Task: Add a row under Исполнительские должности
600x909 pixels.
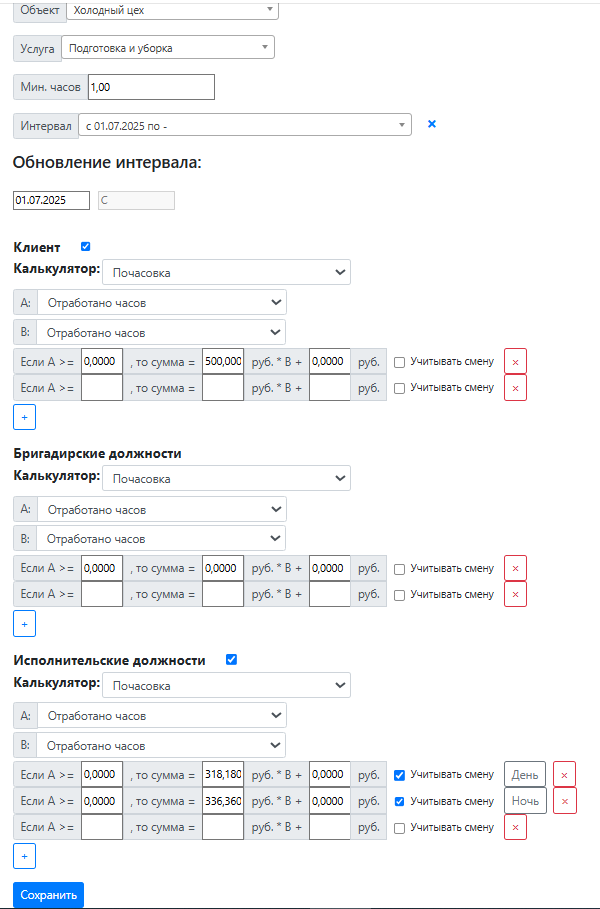Action: tap(24, 856)
